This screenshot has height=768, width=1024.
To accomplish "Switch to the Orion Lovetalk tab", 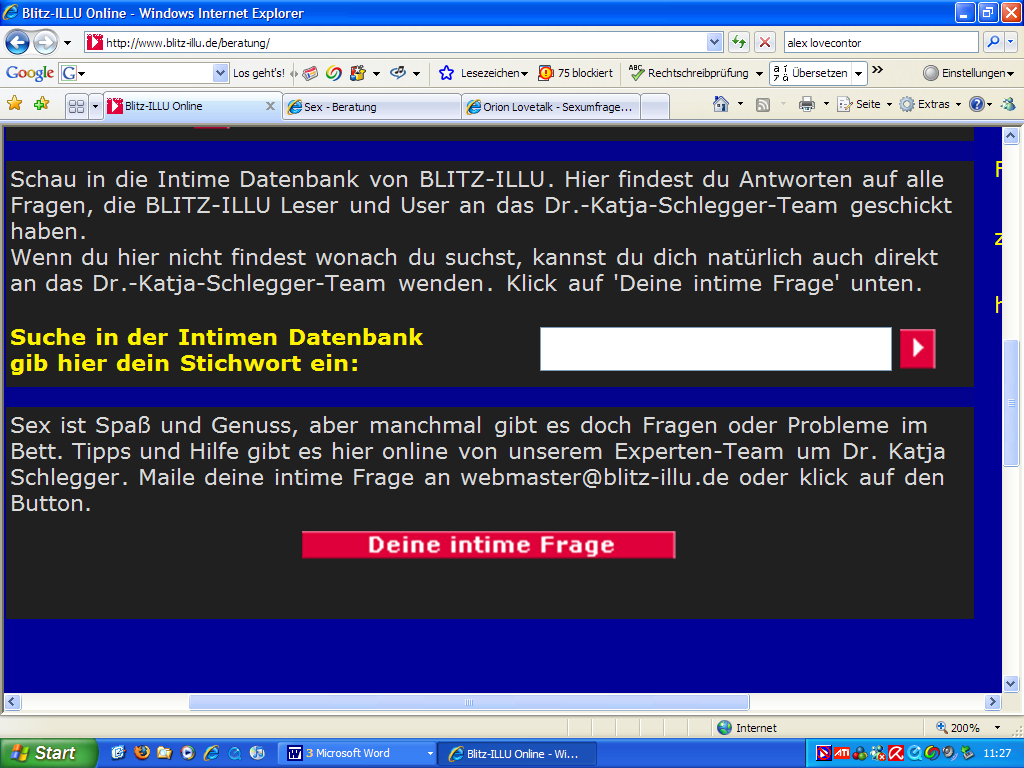I will (x=553, y=106).
